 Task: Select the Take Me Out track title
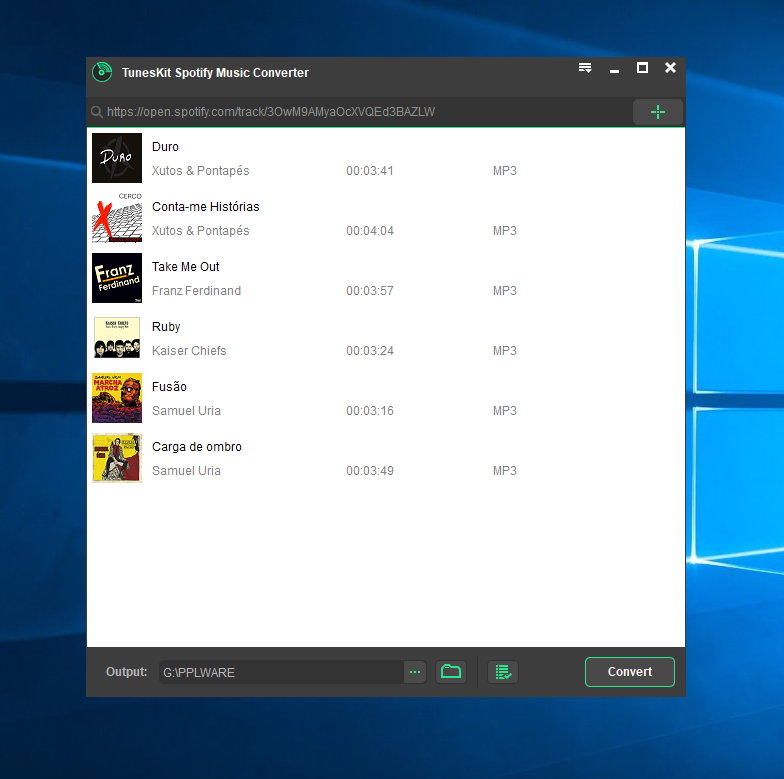click(185, 267)
